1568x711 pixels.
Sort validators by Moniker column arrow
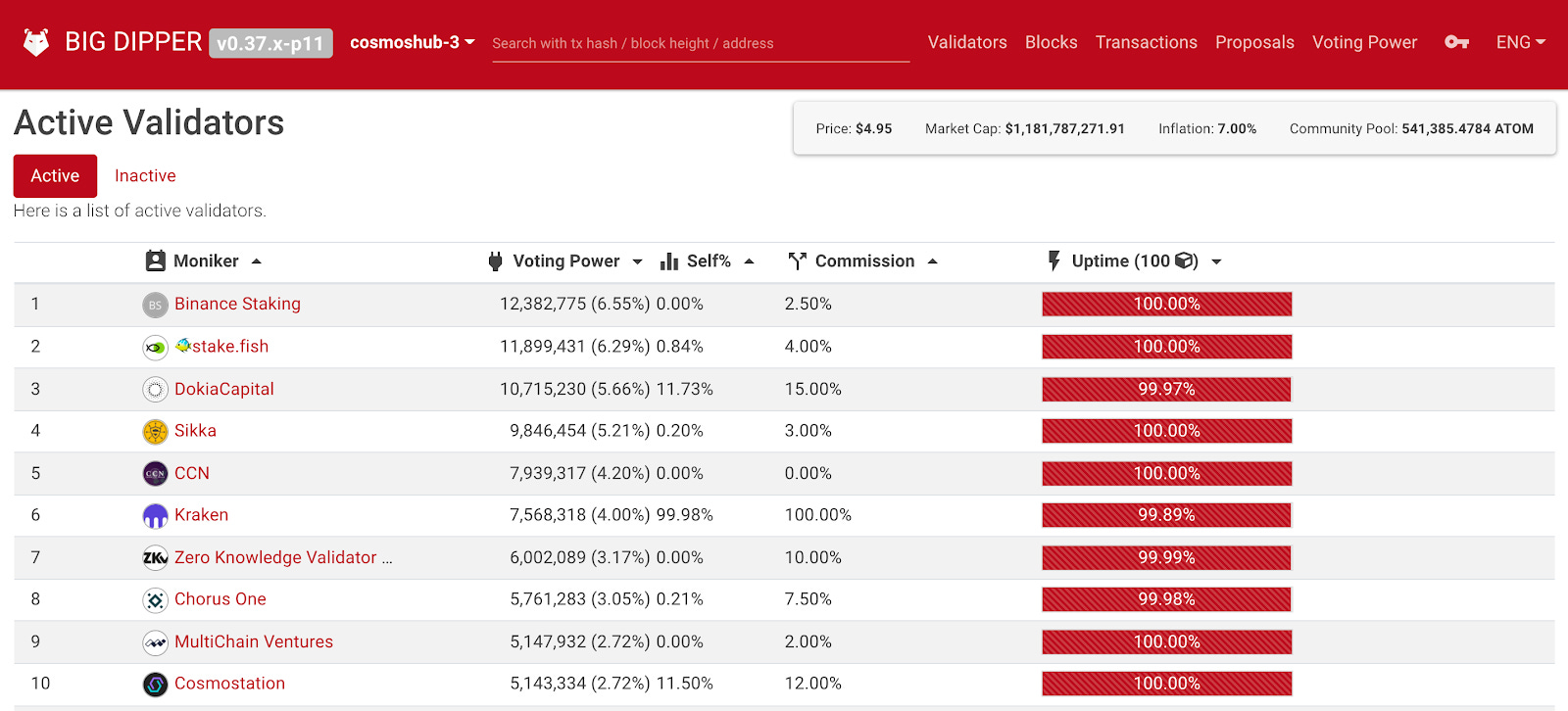257,261
